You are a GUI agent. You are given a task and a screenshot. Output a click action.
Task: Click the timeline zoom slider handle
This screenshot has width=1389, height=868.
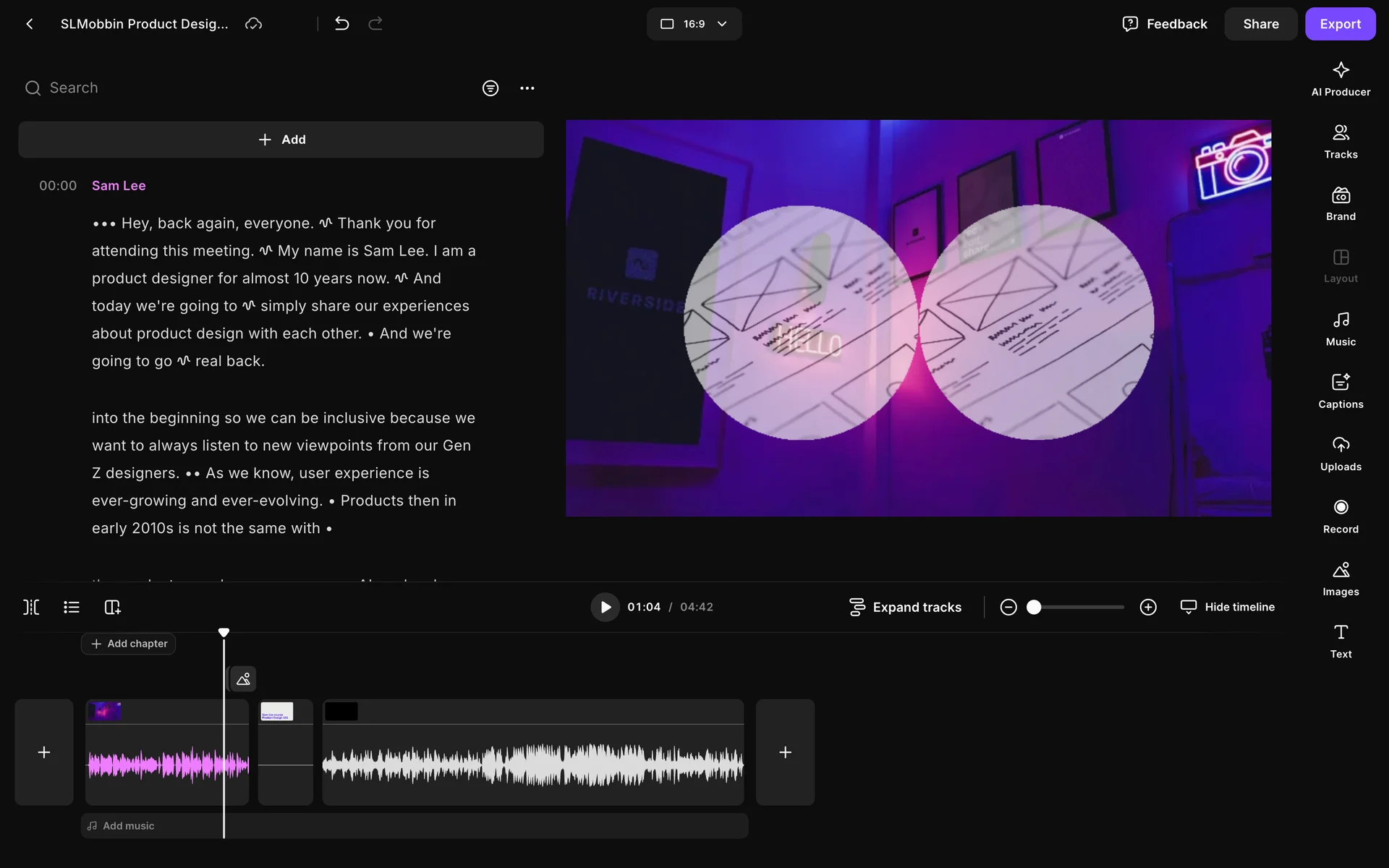point(1034,607)
